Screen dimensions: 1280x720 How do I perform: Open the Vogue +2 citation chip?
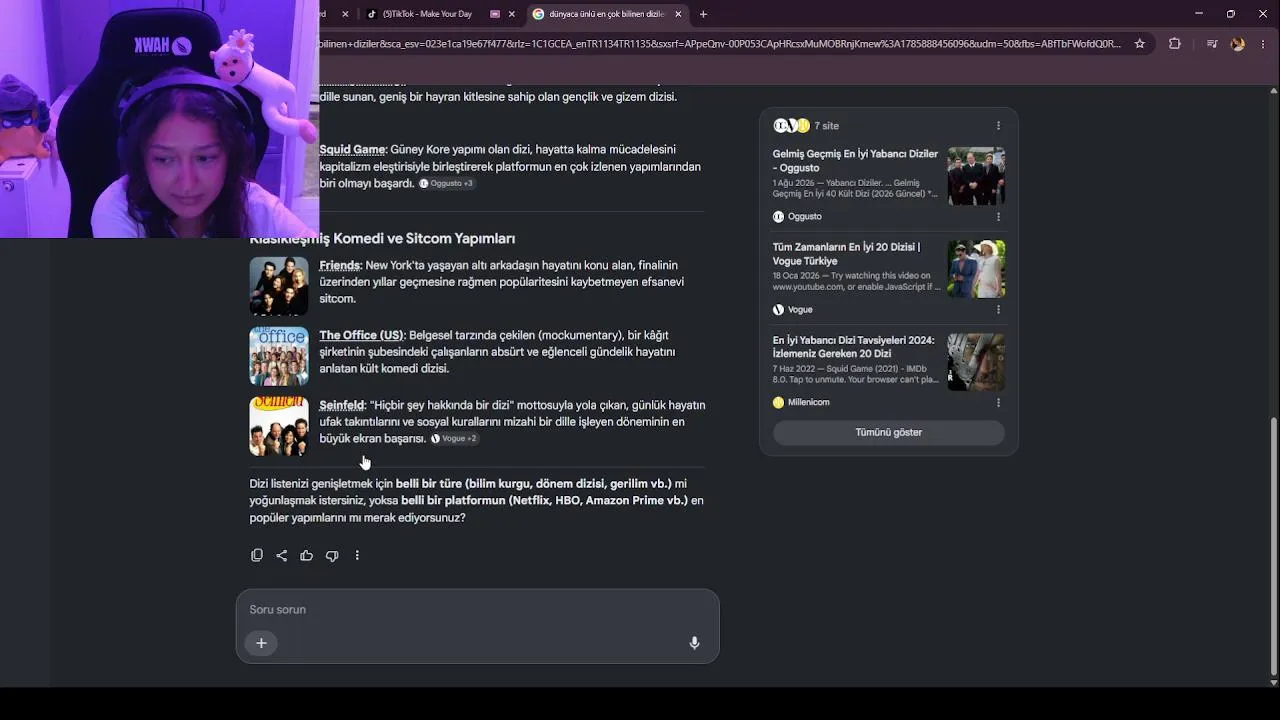455,439
